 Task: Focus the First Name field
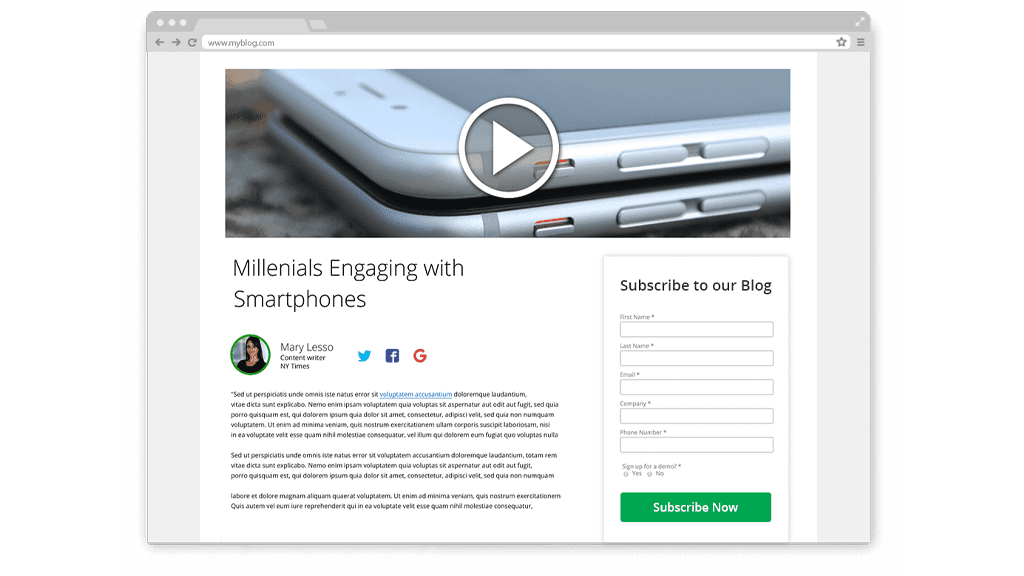[x=697, y=329]
